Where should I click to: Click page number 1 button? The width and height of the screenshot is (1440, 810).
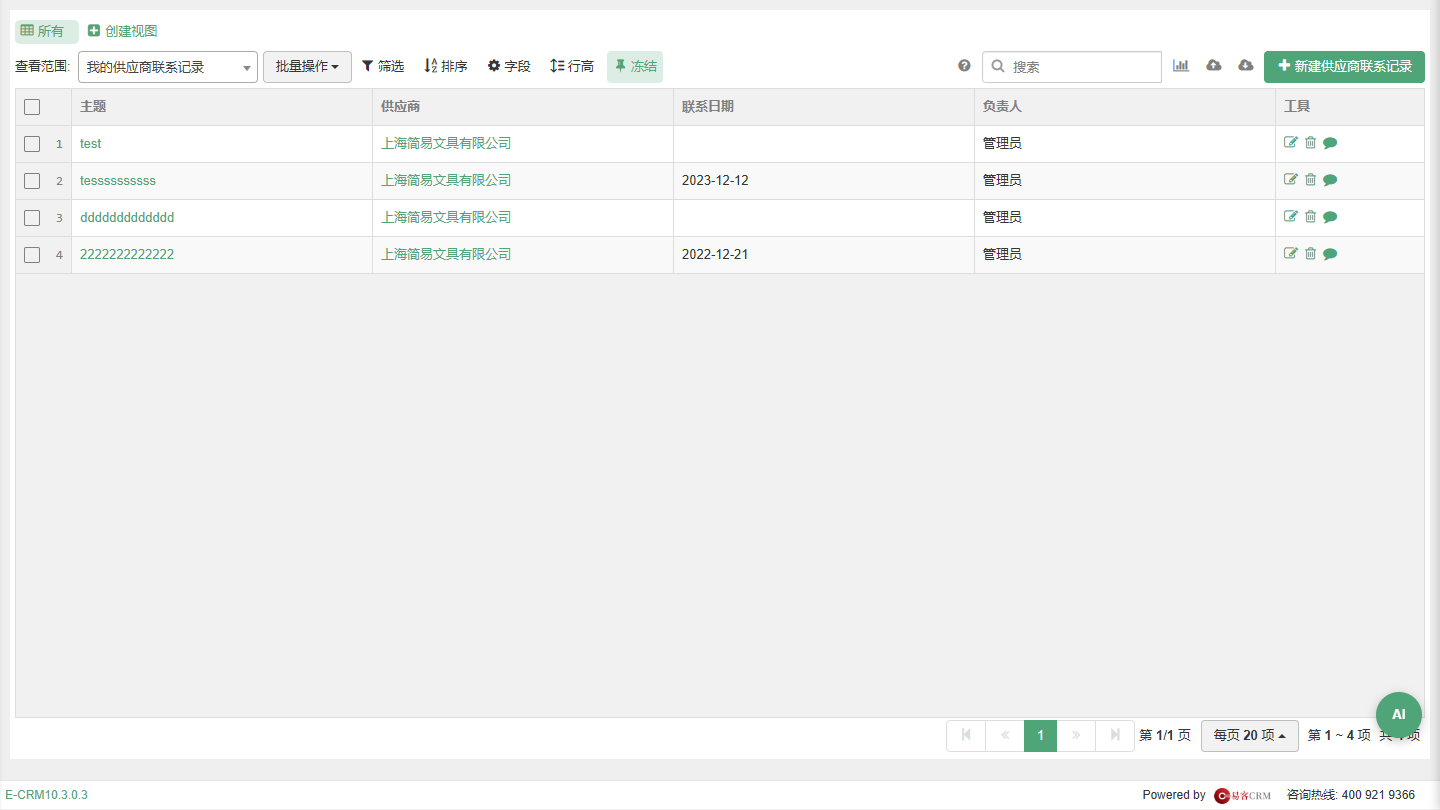tap(1040, 736)
